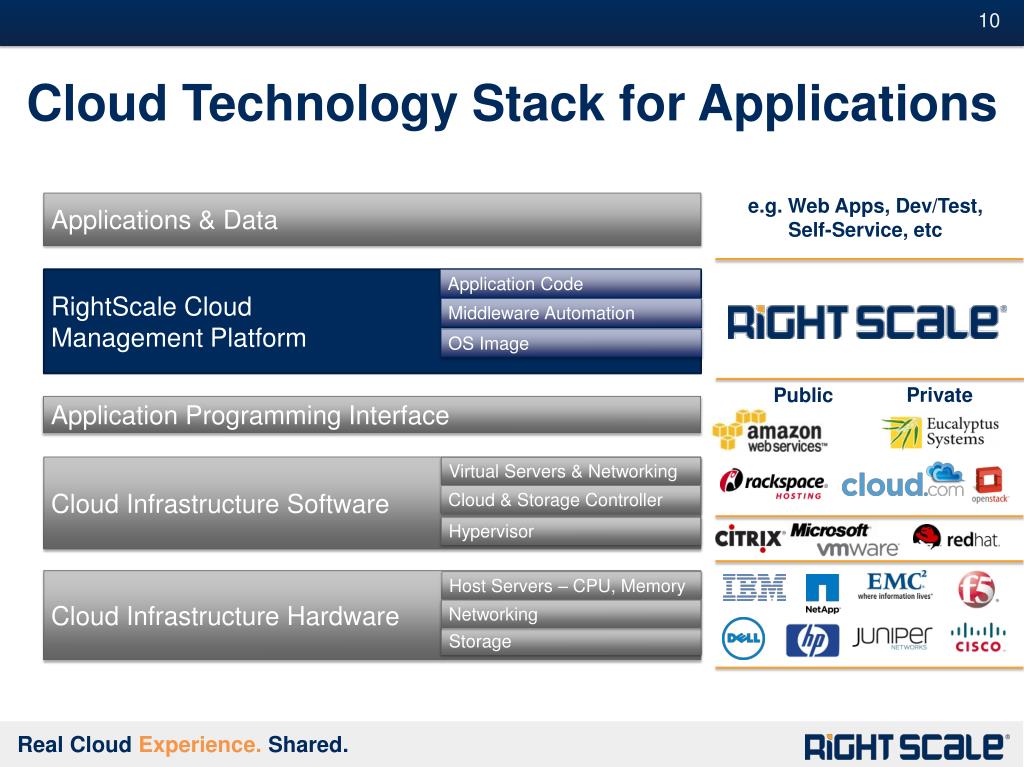Click the large RightScale logo beside the platform
The height and width of the screenshot is (767, 1024).
pos(866,321)
